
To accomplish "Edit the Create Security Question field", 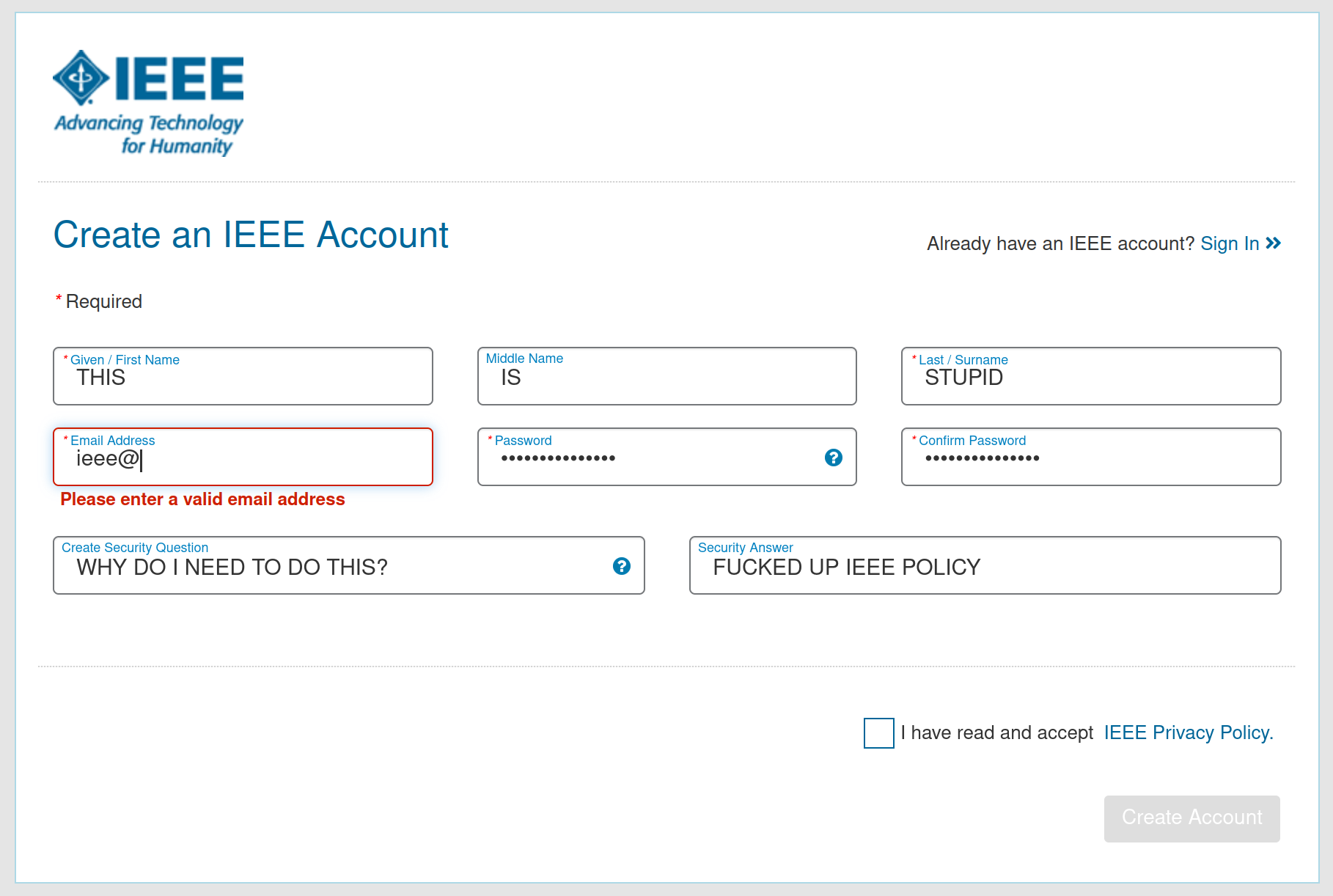I will [348, 565].
